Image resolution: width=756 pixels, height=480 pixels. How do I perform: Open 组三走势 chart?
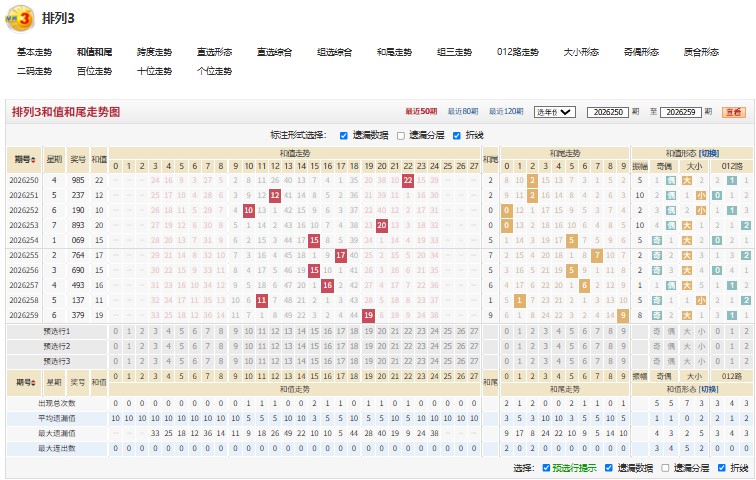[454, 52]
